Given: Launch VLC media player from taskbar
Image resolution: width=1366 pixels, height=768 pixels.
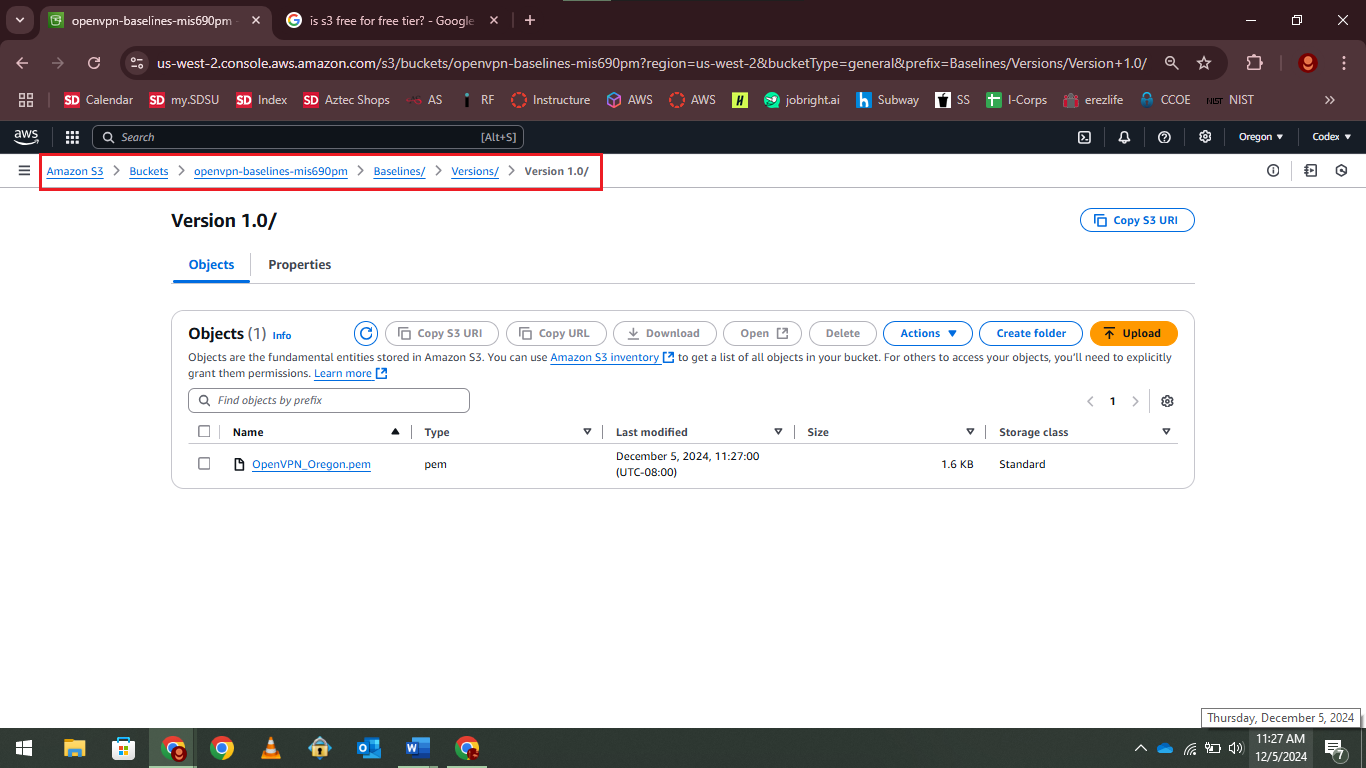Looking at the screenshot, I should (x=270, y=748).
